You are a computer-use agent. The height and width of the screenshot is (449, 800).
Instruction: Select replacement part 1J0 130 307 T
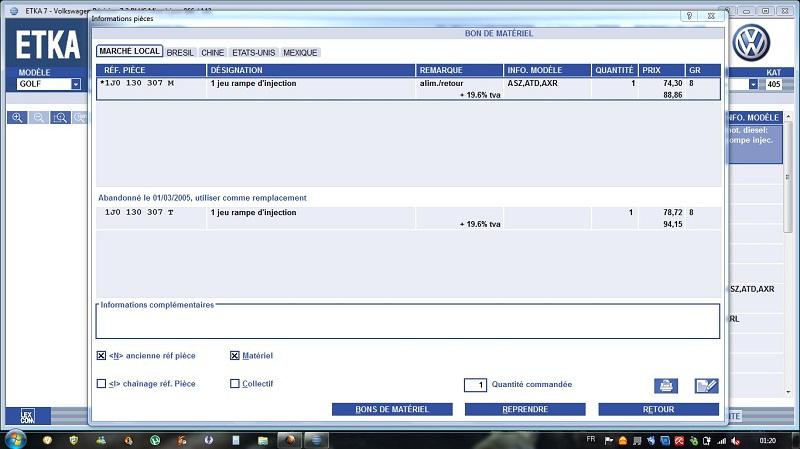pyautogui.click(x=408, y=218)
